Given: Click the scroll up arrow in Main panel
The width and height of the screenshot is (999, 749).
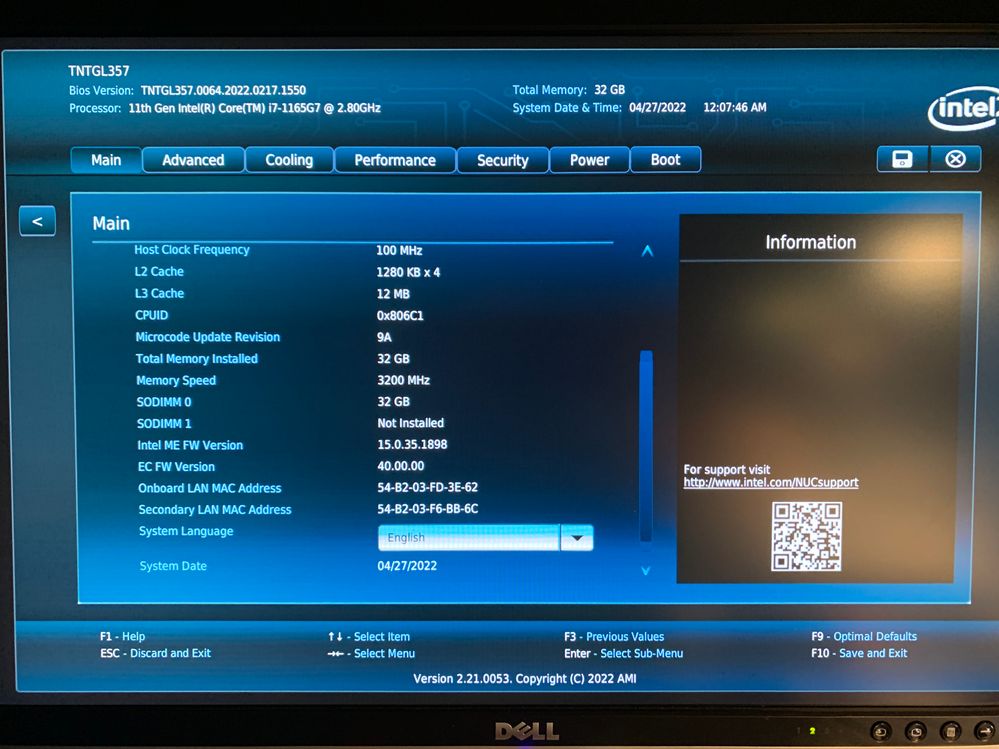Looking at the screenshot, I should coord(647,251).
